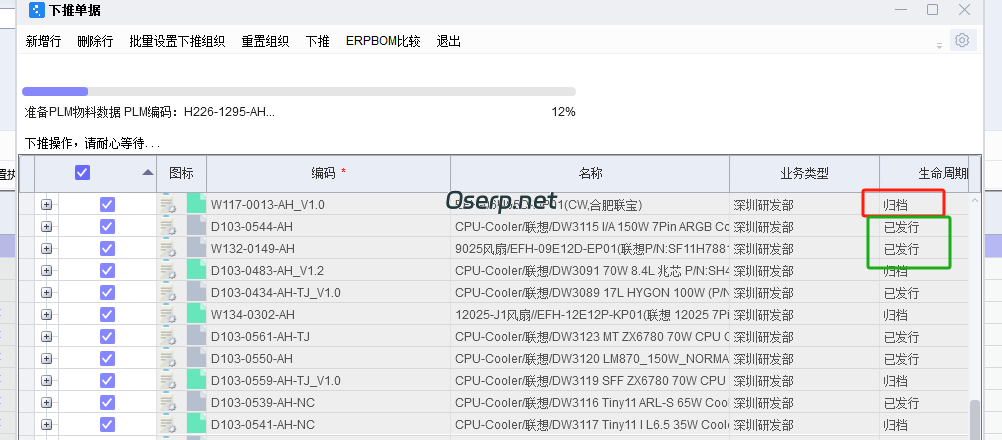Toggle the select-all checkbox in the table header
Viewport: 1002px width, 440px height.
click(83, 172)
